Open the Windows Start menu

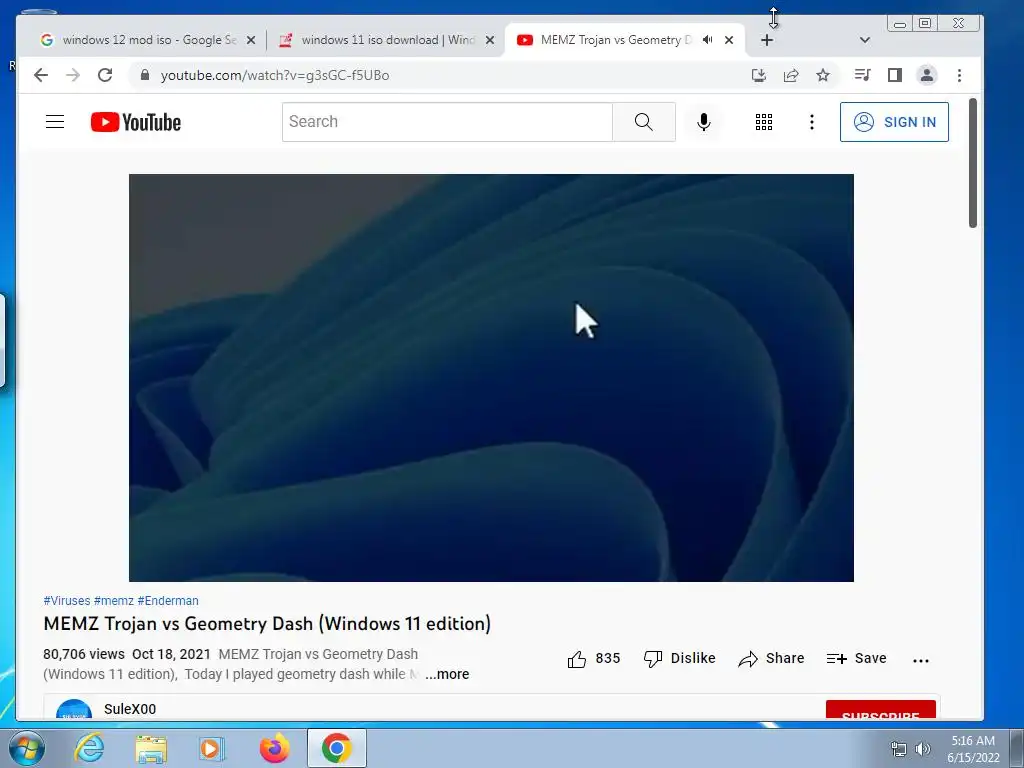[x=26, y=748]
